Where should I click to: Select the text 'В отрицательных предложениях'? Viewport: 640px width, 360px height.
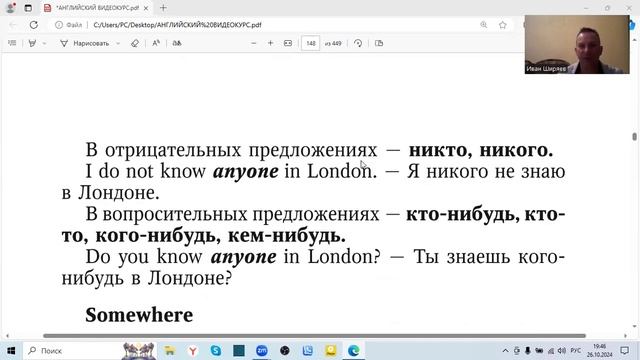(231, 150)
